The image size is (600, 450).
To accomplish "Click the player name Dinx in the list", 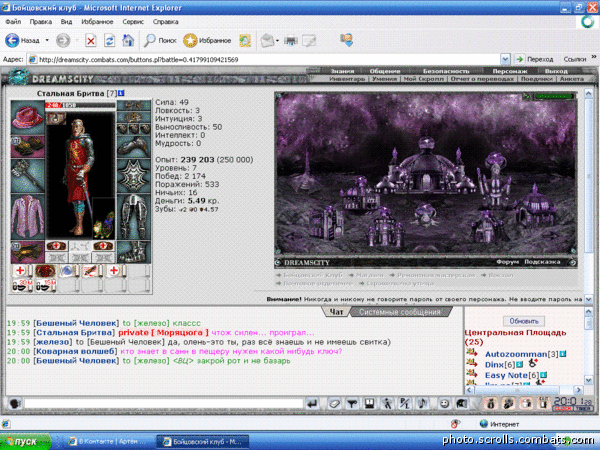I will pos(494,365).
